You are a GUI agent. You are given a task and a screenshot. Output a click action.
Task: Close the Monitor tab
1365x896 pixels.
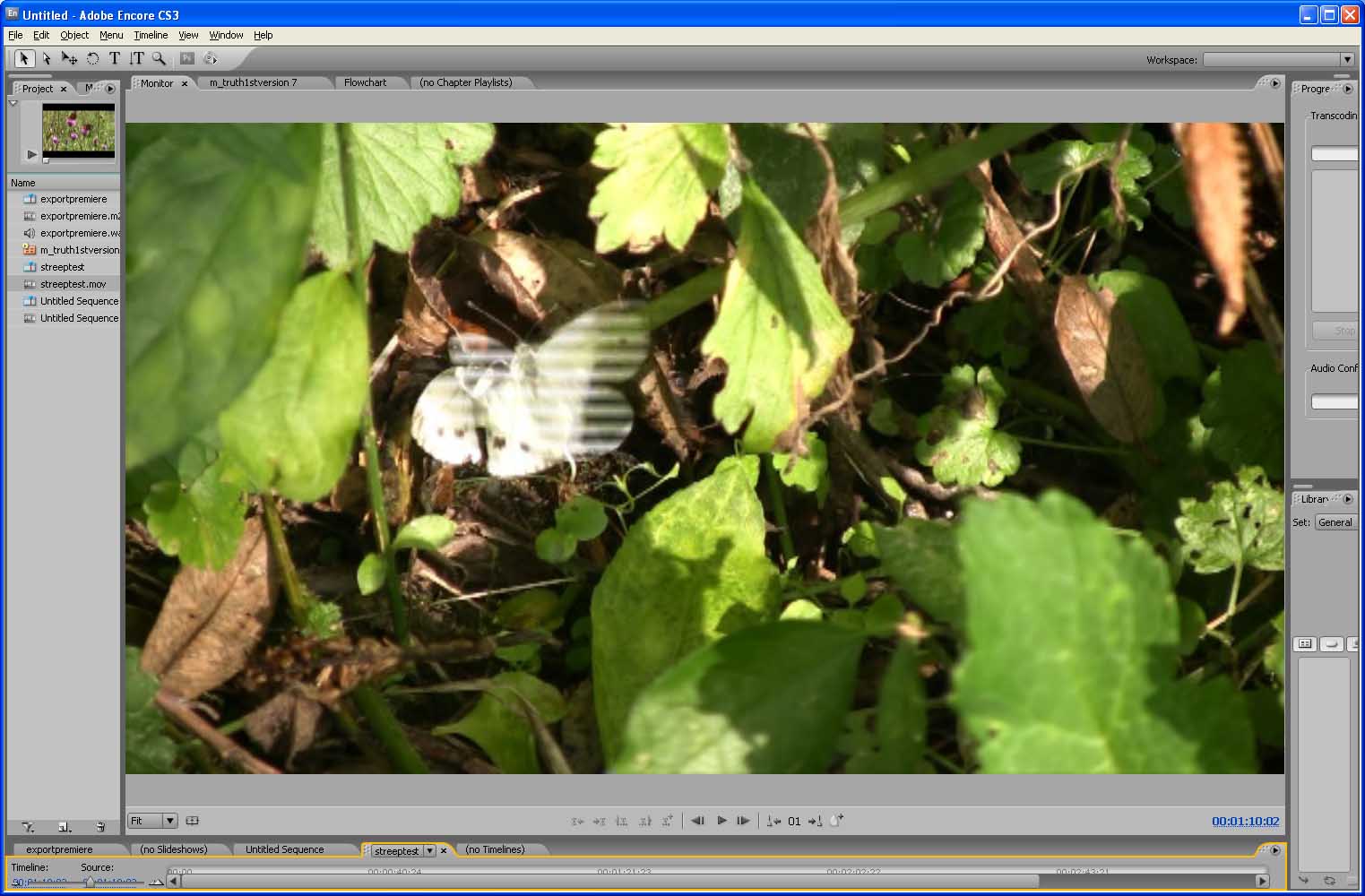pos(185,83)
